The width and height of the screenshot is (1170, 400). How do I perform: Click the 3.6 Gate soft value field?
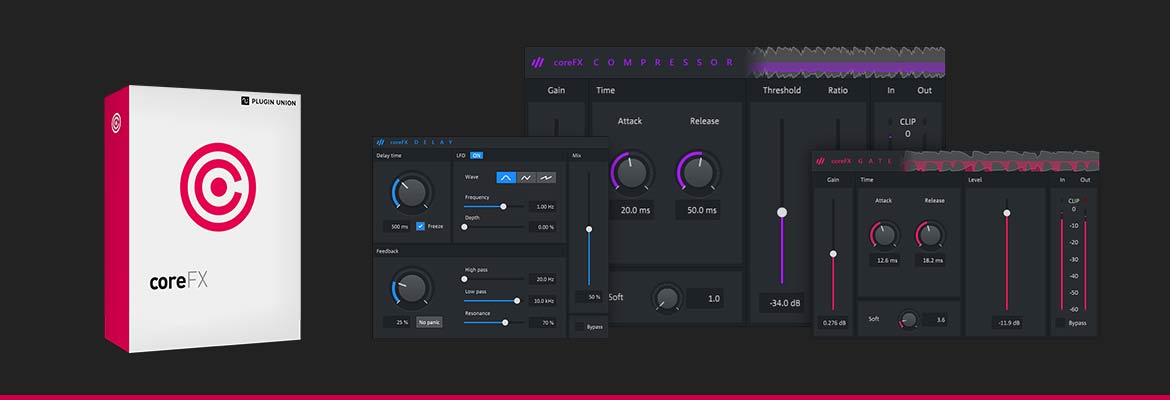click(x=935, y=319)
